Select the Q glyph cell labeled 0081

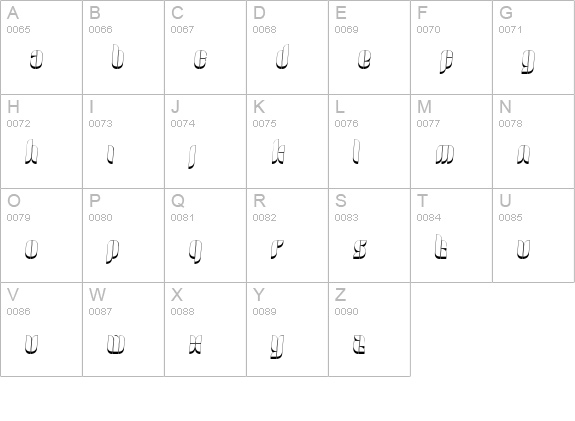[205, 235]
